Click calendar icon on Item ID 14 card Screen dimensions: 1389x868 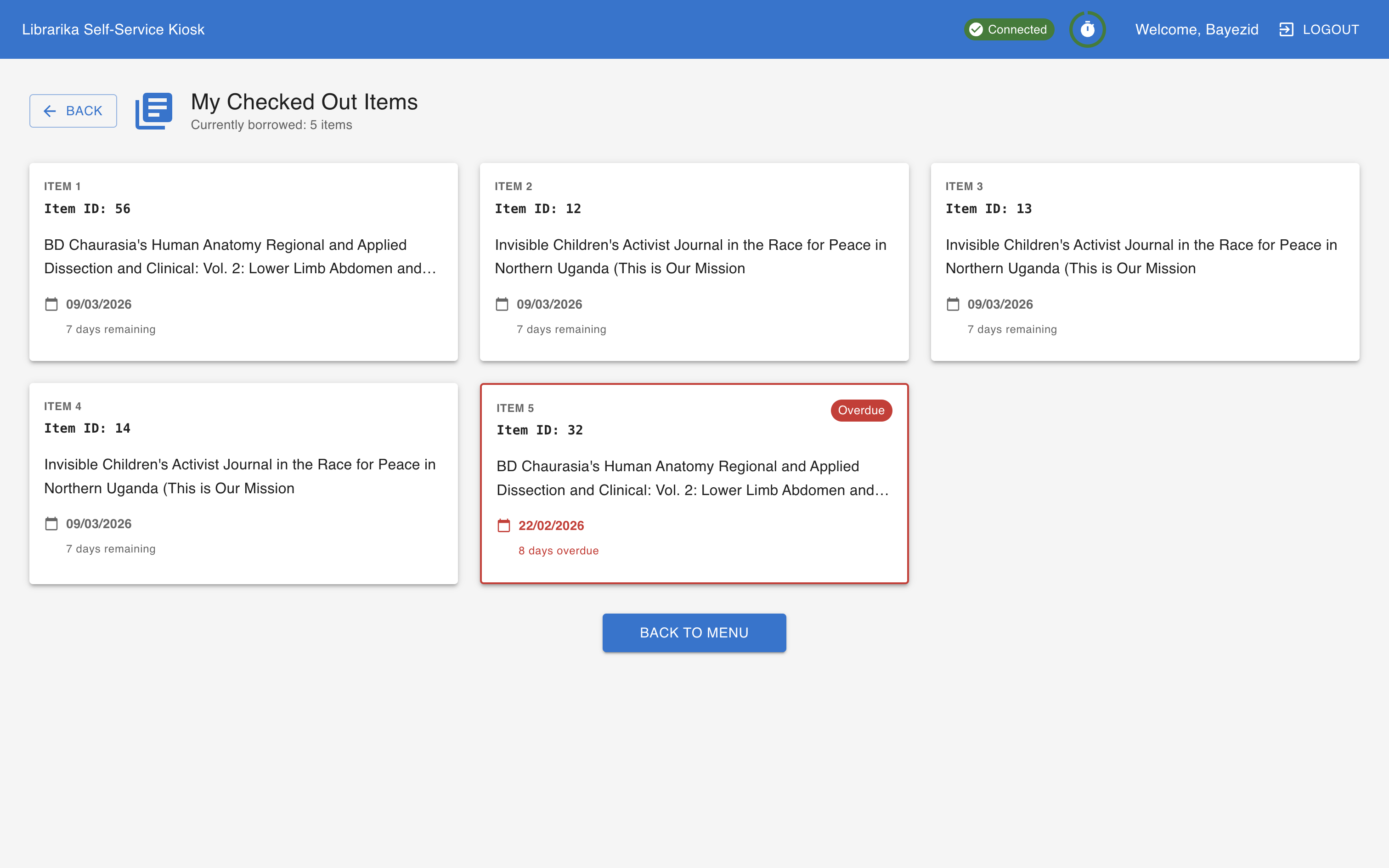click(x=51, y=524)
